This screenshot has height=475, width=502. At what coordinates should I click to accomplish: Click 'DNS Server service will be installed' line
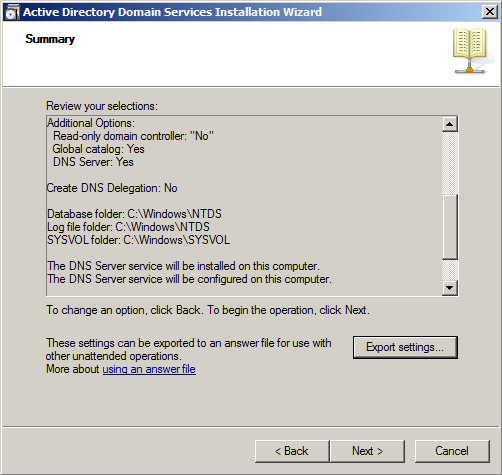coord(183,266)
